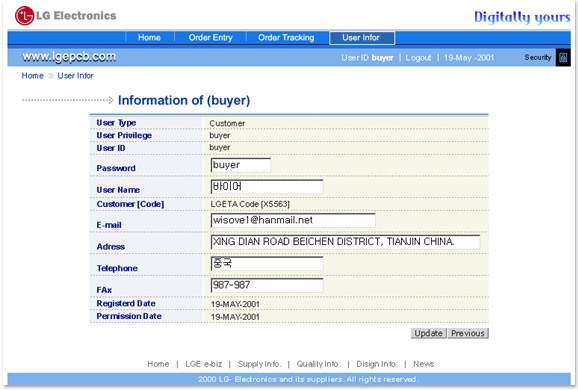Click the 'Digitally yours' slogan
This screenshot has width=578, height=390.
click(x=522, y=17)
